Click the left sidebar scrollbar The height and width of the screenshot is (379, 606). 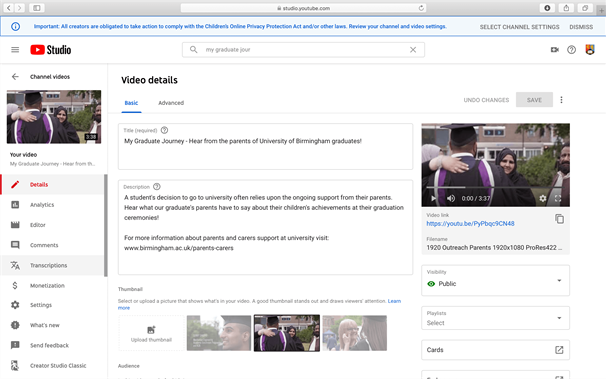point(106,225)
